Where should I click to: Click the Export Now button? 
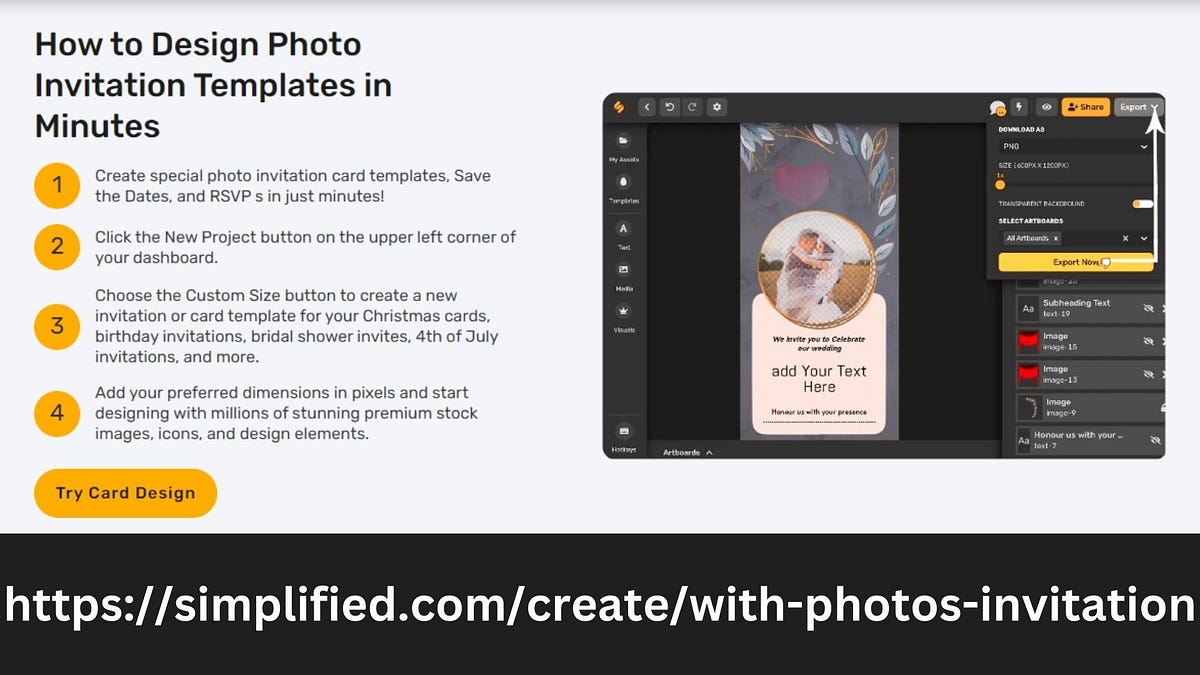pyautogui.click(x=1075, y=262)
